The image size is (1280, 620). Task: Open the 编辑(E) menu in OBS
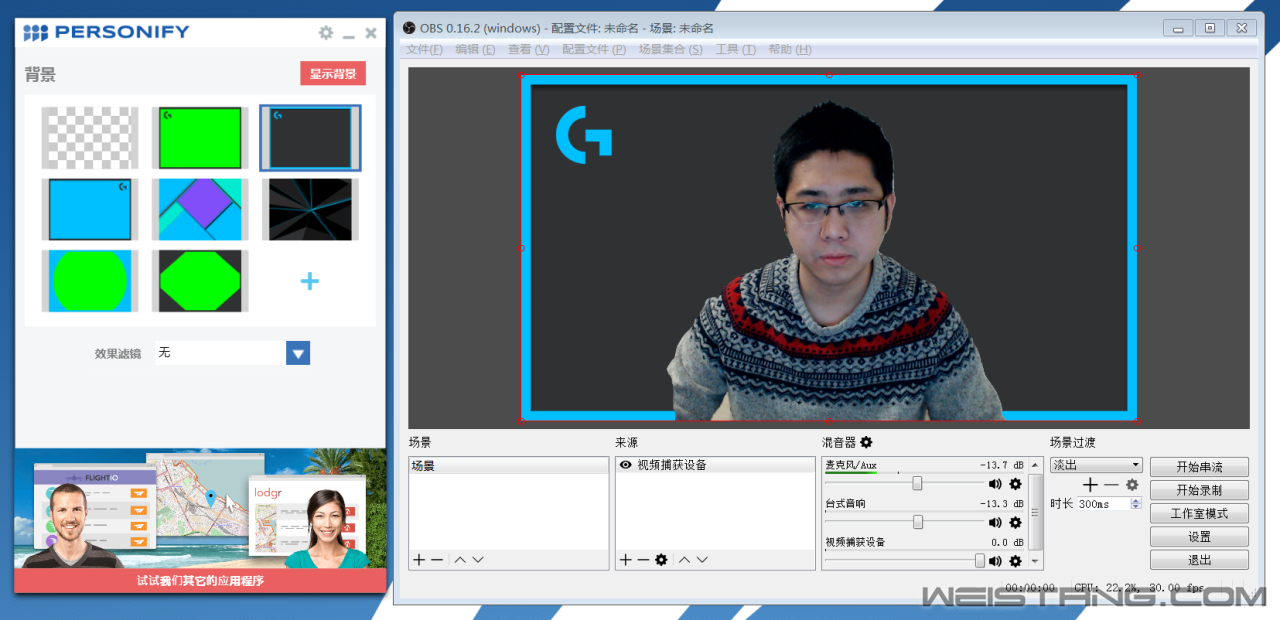click(x=475, y=49)
